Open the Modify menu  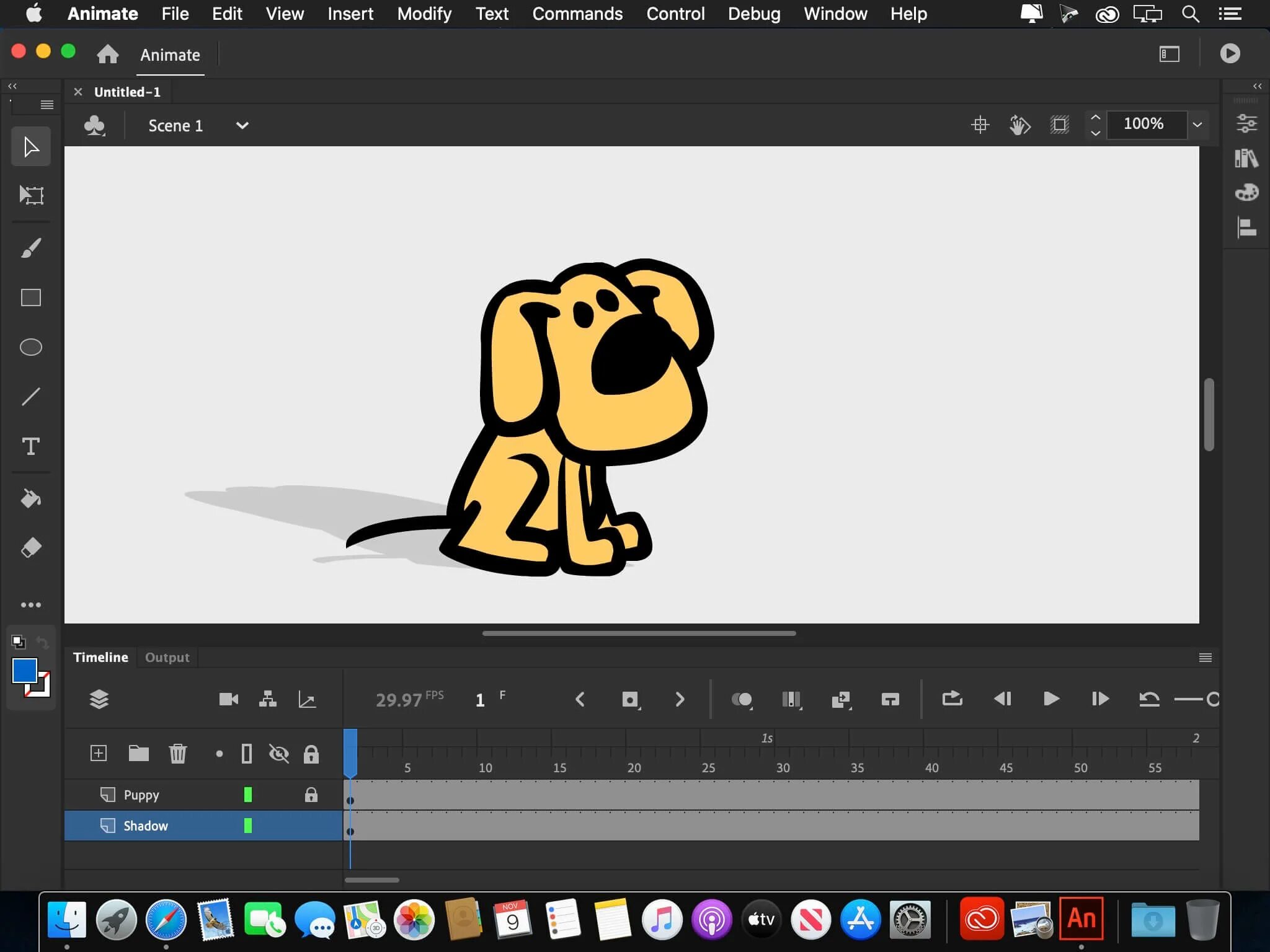425,14
